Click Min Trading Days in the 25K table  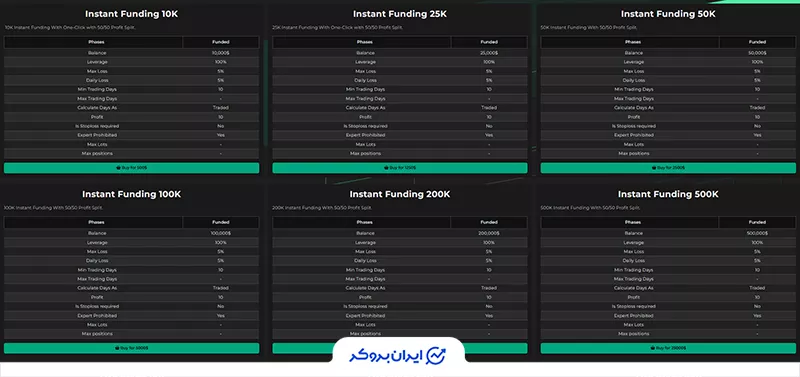pyautogui.click(x=365, y=89)
